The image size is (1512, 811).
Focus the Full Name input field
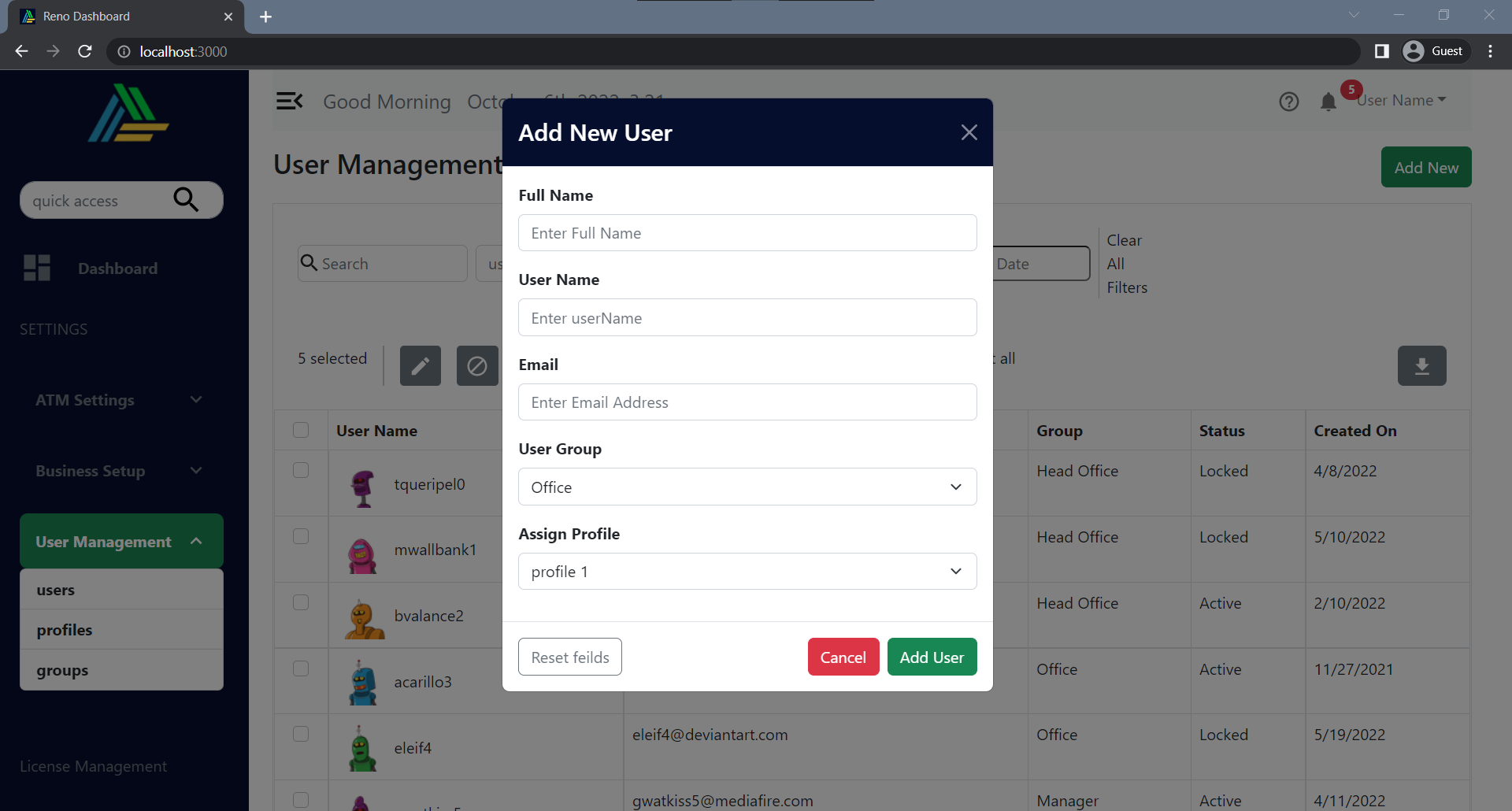click(747, 233)
